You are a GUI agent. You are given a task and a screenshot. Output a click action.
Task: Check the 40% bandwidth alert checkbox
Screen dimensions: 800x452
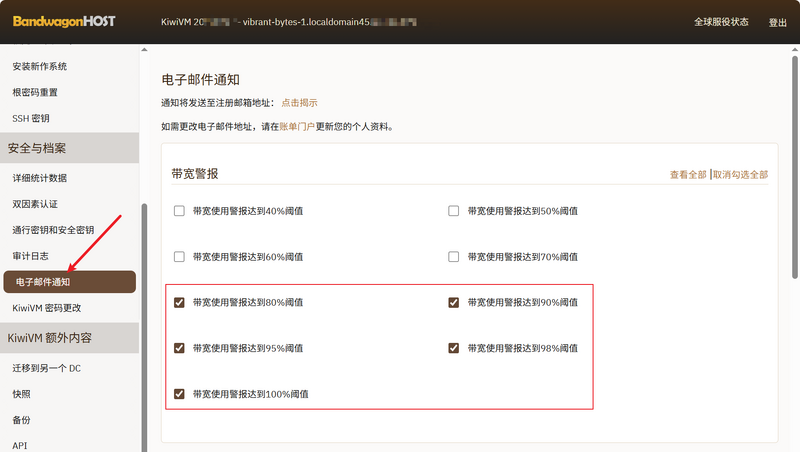pyautogui.click(x=180, y=211)
